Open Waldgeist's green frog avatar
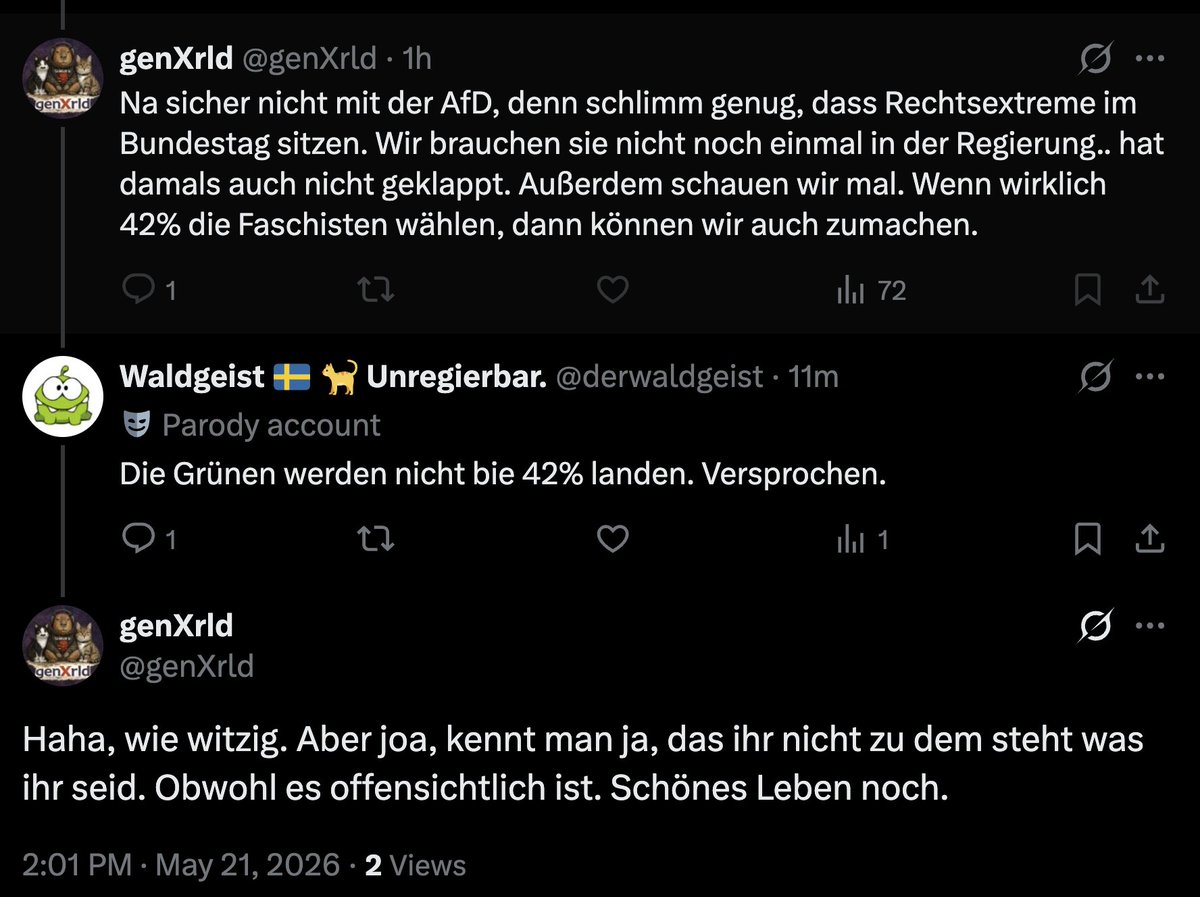Viewport: 1200px width, 897px height. pos(62,392)
